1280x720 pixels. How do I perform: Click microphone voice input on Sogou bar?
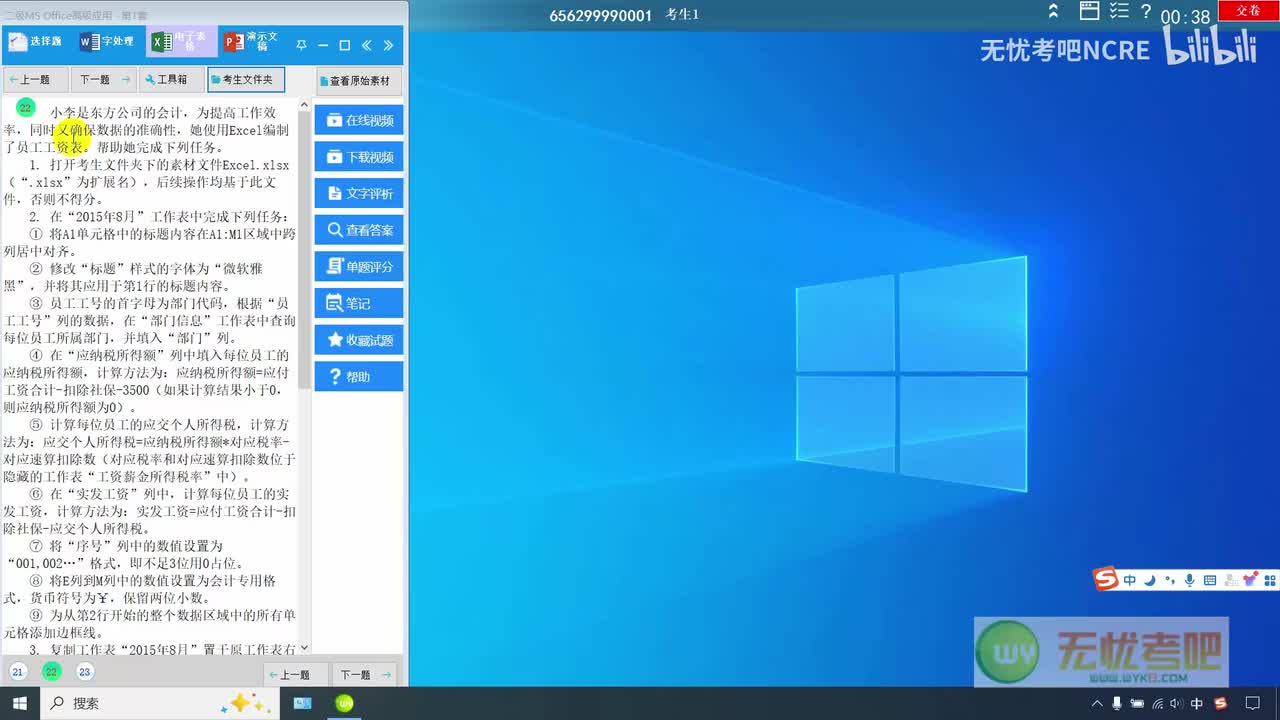(1190, 580)
